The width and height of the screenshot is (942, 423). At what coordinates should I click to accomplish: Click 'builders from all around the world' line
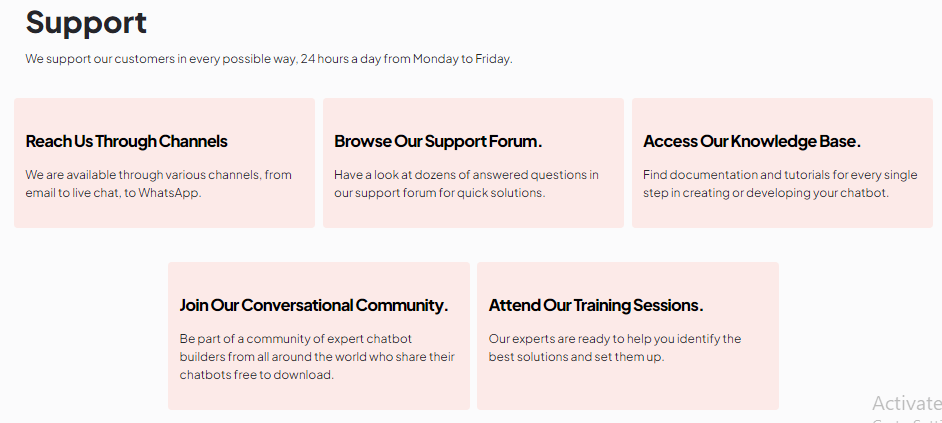pos(317,357)
